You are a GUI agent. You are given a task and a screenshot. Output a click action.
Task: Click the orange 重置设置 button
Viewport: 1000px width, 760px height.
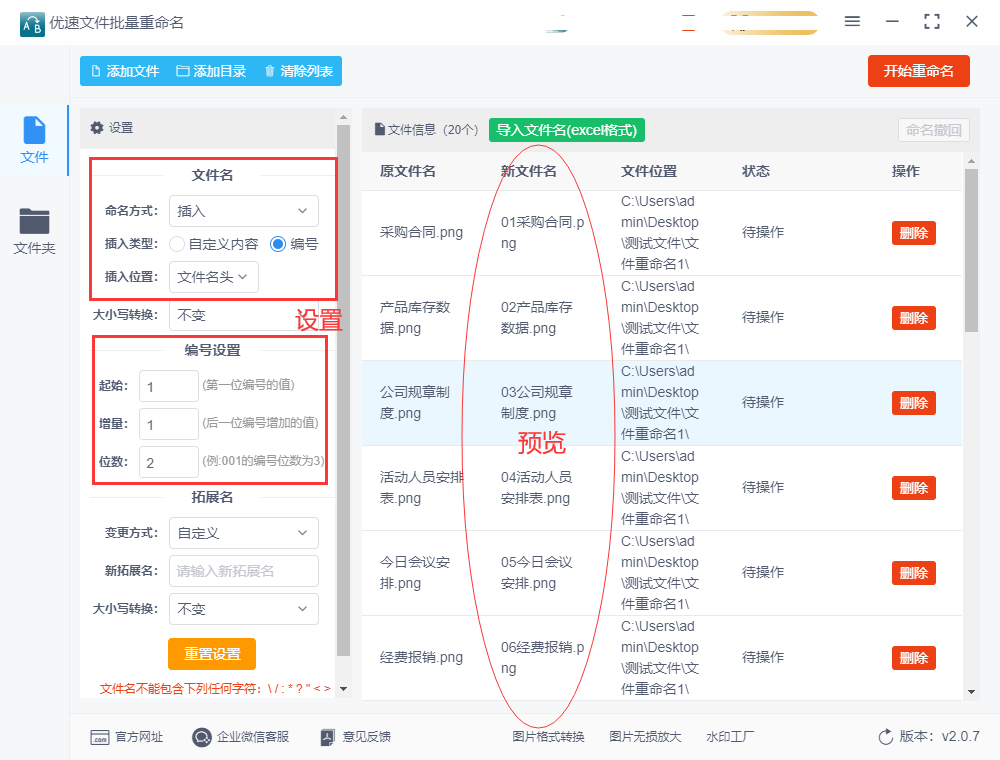click(x=212, y=654)
